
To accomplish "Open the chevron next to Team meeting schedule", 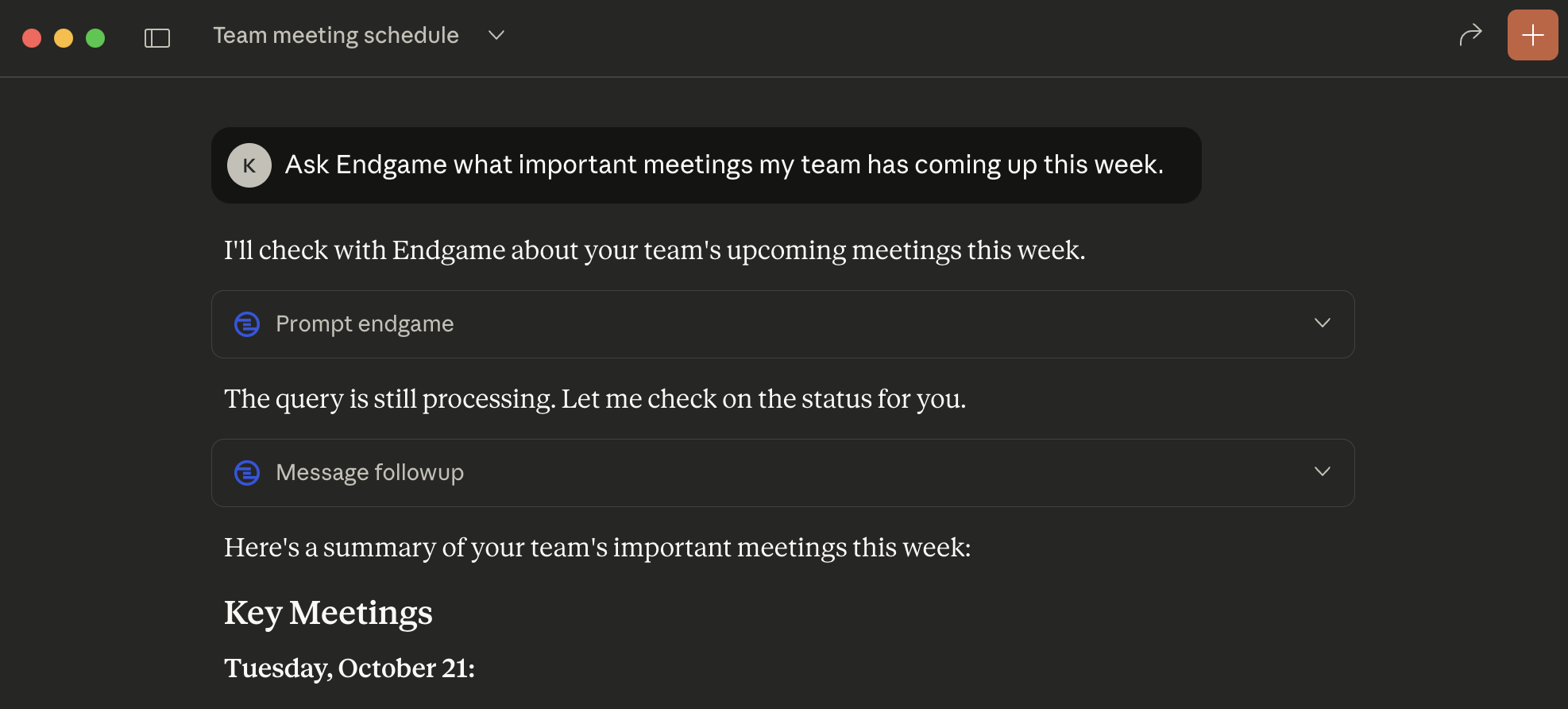I will coord(495,36).
